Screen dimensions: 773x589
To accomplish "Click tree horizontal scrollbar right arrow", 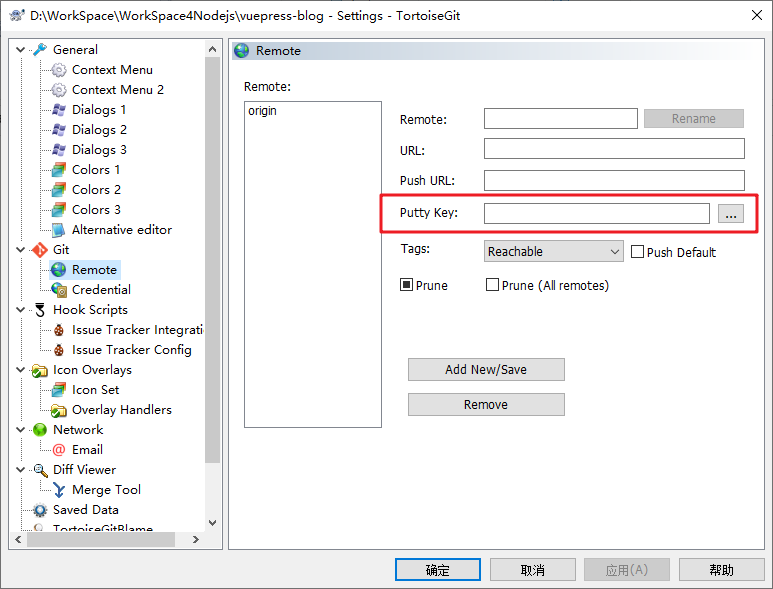I will (x=196, y=540).
